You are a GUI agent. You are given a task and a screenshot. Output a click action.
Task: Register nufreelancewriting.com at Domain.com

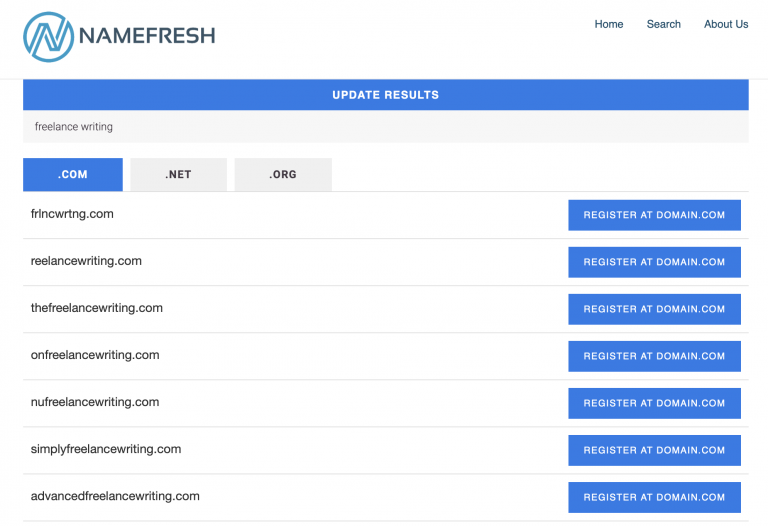[x=654, y=403]
